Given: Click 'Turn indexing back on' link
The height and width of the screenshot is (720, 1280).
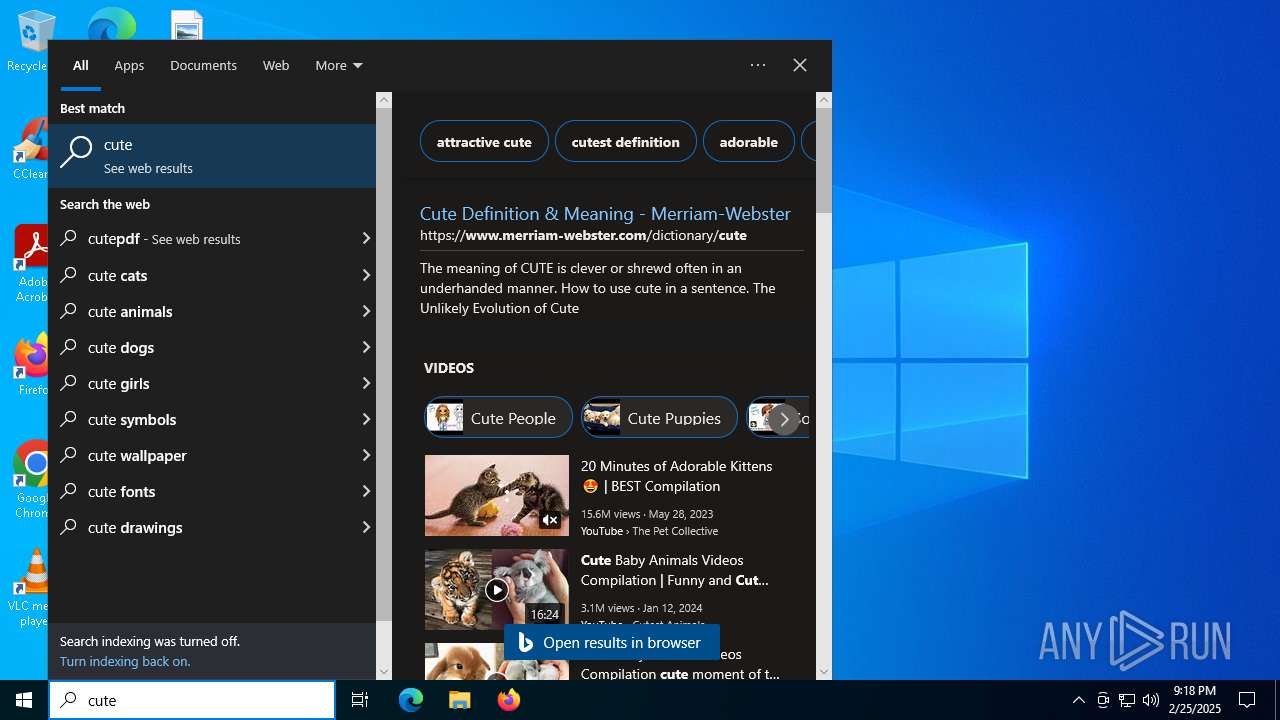Looking at the screenshot, I should (x=125, y=661).
